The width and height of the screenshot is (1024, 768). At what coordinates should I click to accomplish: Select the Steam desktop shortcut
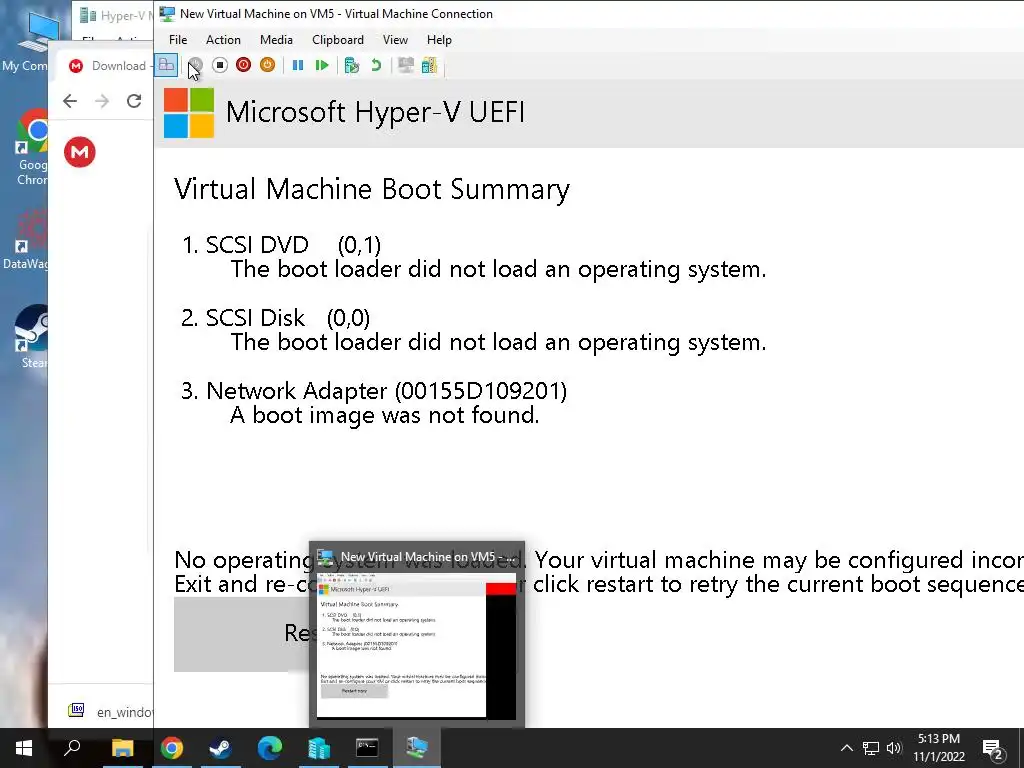[33, 337]
